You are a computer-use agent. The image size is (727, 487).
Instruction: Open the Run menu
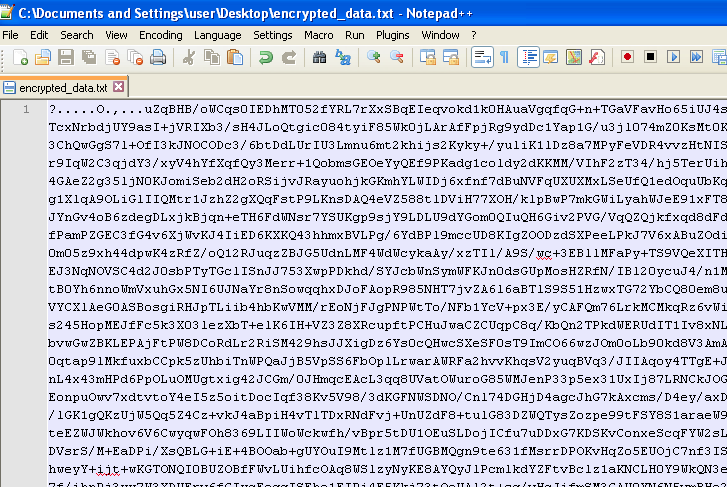coord(355,35)
